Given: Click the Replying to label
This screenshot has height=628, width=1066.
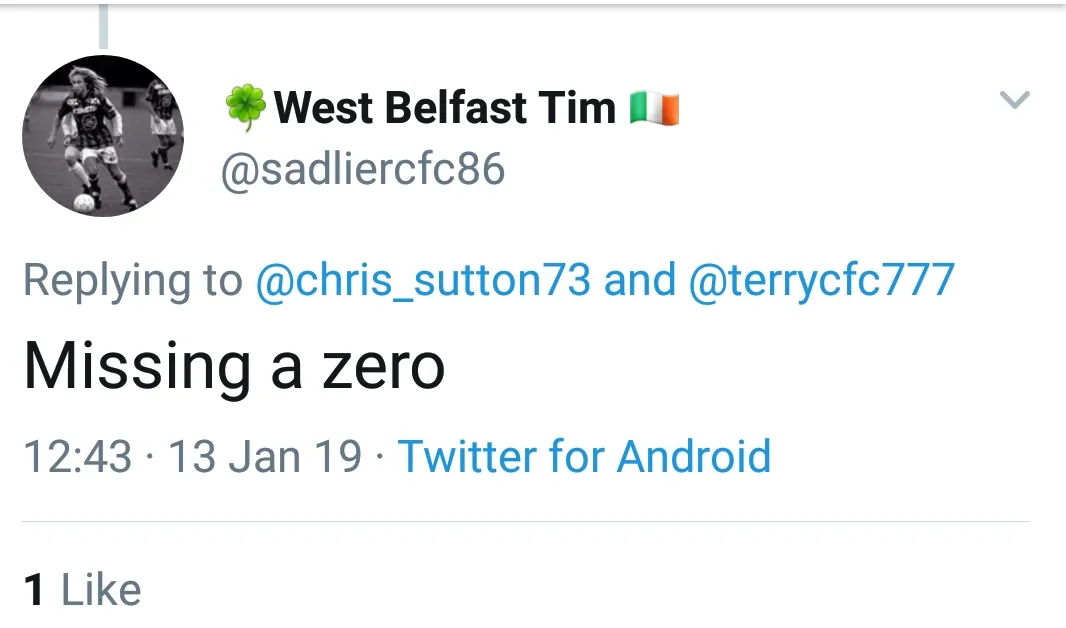Looking at the screenshot, I should [133, 280].
